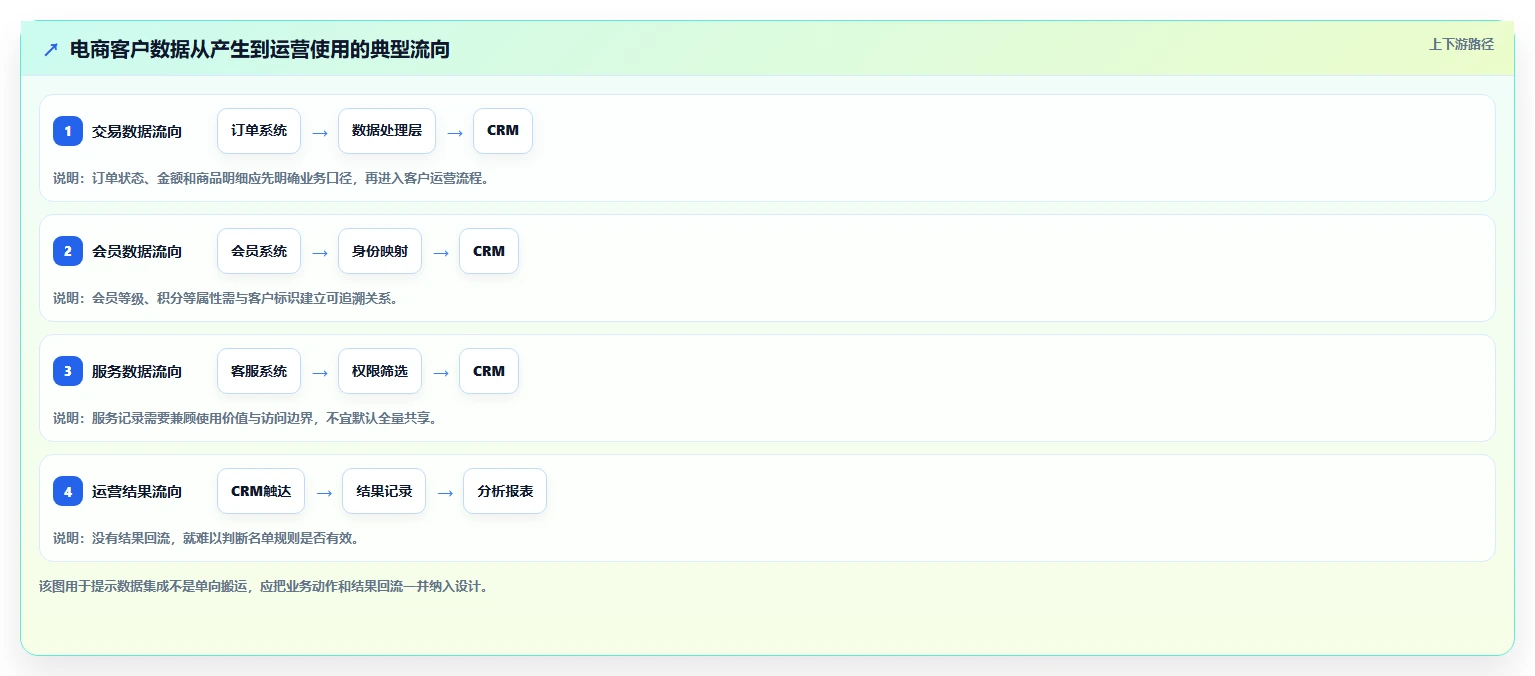Select the 会员系统 node
This screenshot has height=676, width=1535.
point(259,251)
